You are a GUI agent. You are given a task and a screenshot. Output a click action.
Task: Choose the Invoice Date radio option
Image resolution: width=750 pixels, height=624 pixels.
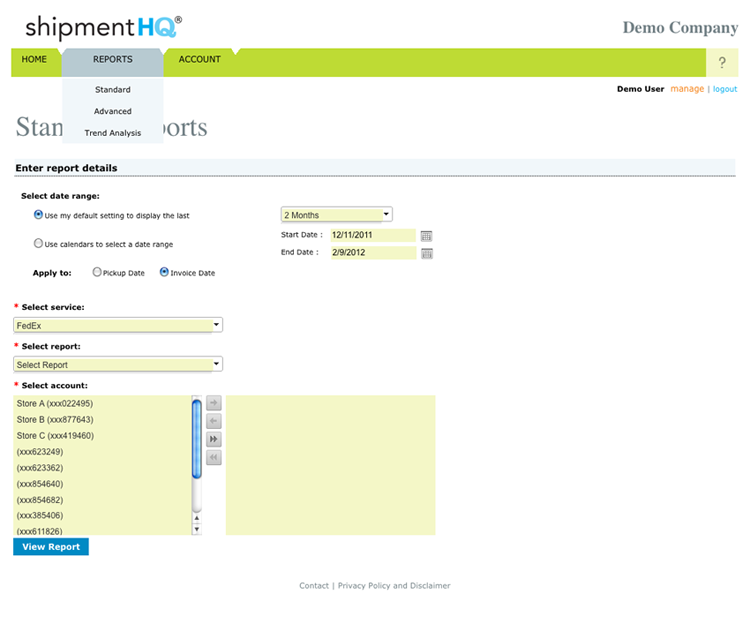(x=164, y=272)
